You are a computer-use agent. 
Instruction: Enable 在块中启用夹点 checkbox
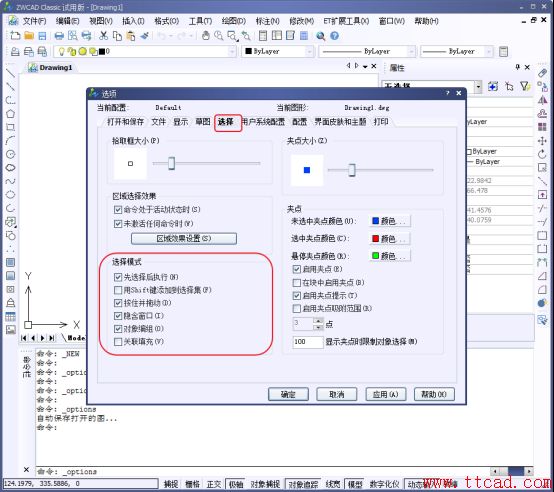pos(297,283)
